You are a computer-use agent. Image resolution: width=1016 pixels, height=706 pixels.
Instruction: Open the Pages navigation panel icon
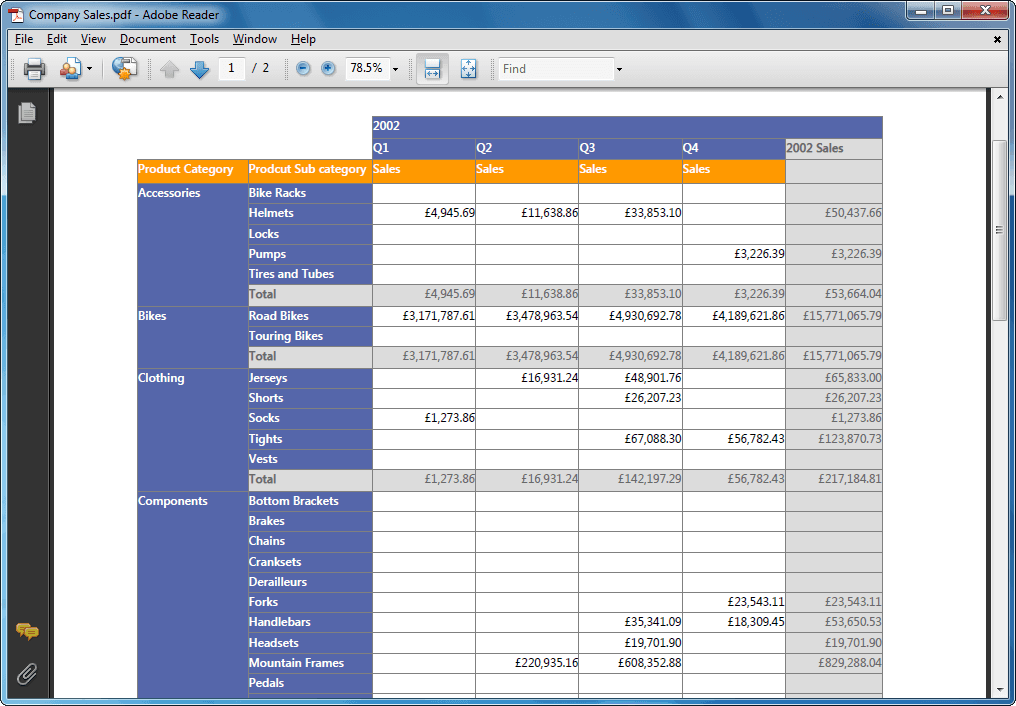click(27, 113)
